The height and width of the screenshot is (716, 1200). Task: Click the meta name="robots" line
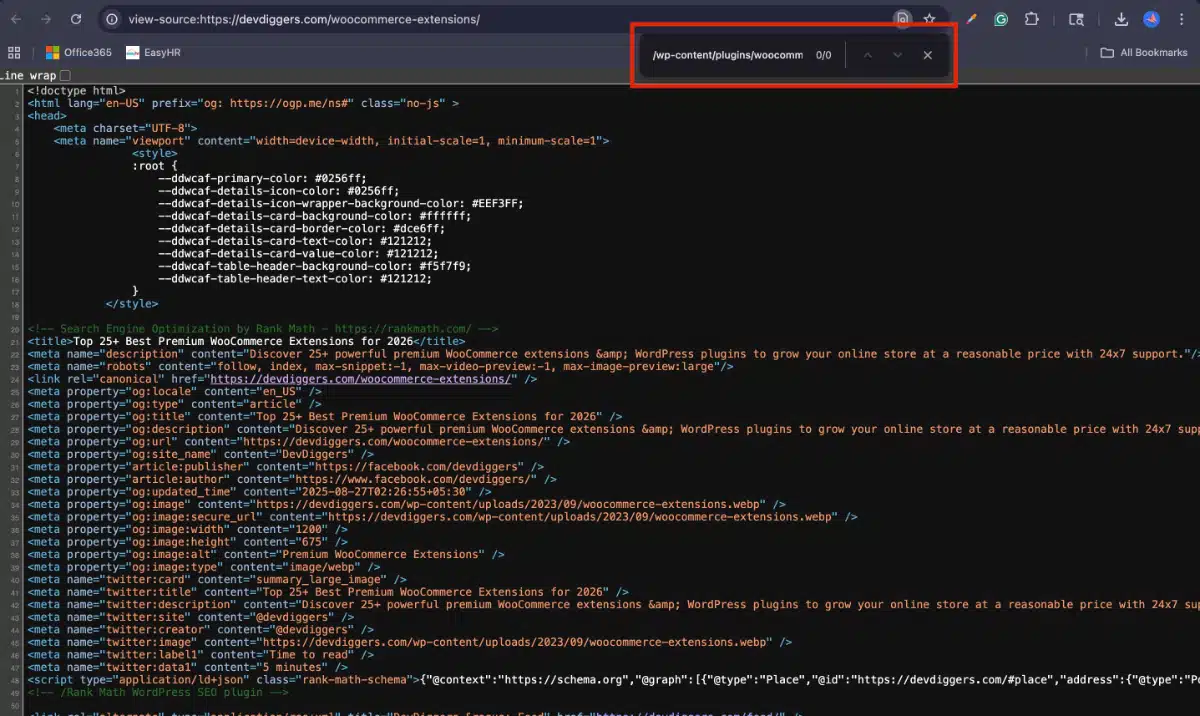(x=380, y=367)
